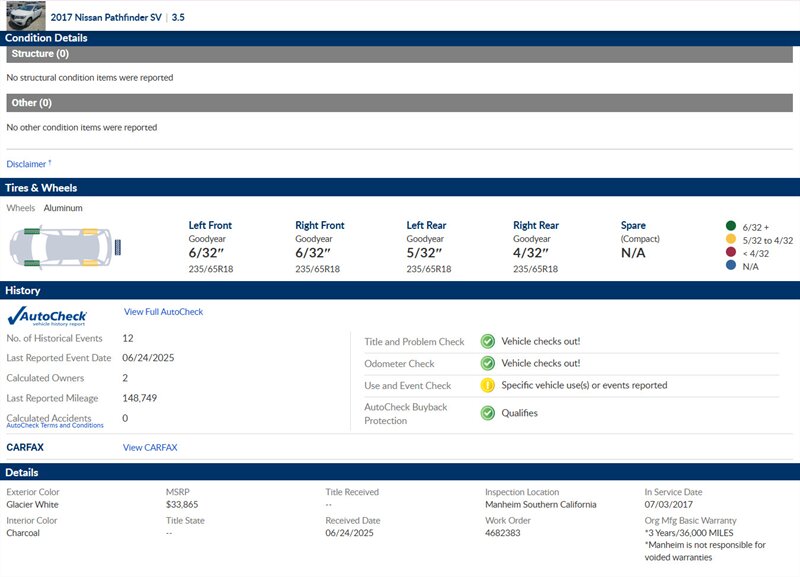Screen dimensions: 800x577
Task: Click View Full AutoCheck link
Action: click(x=163, y=312)
